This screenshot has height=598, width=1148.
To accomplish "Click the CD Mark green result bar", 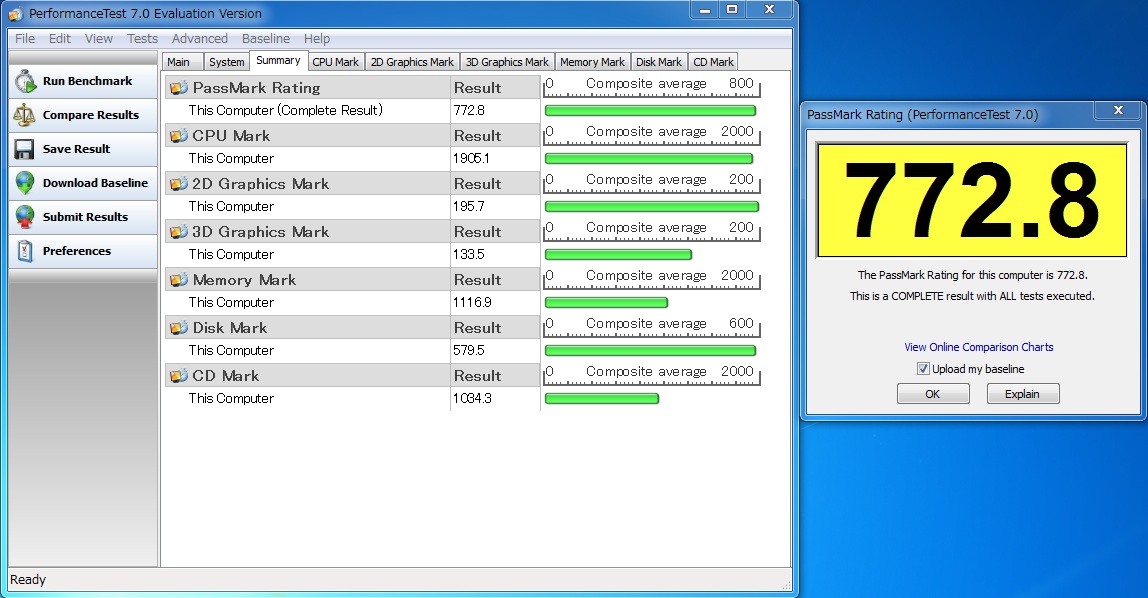I will coord(602,399).
